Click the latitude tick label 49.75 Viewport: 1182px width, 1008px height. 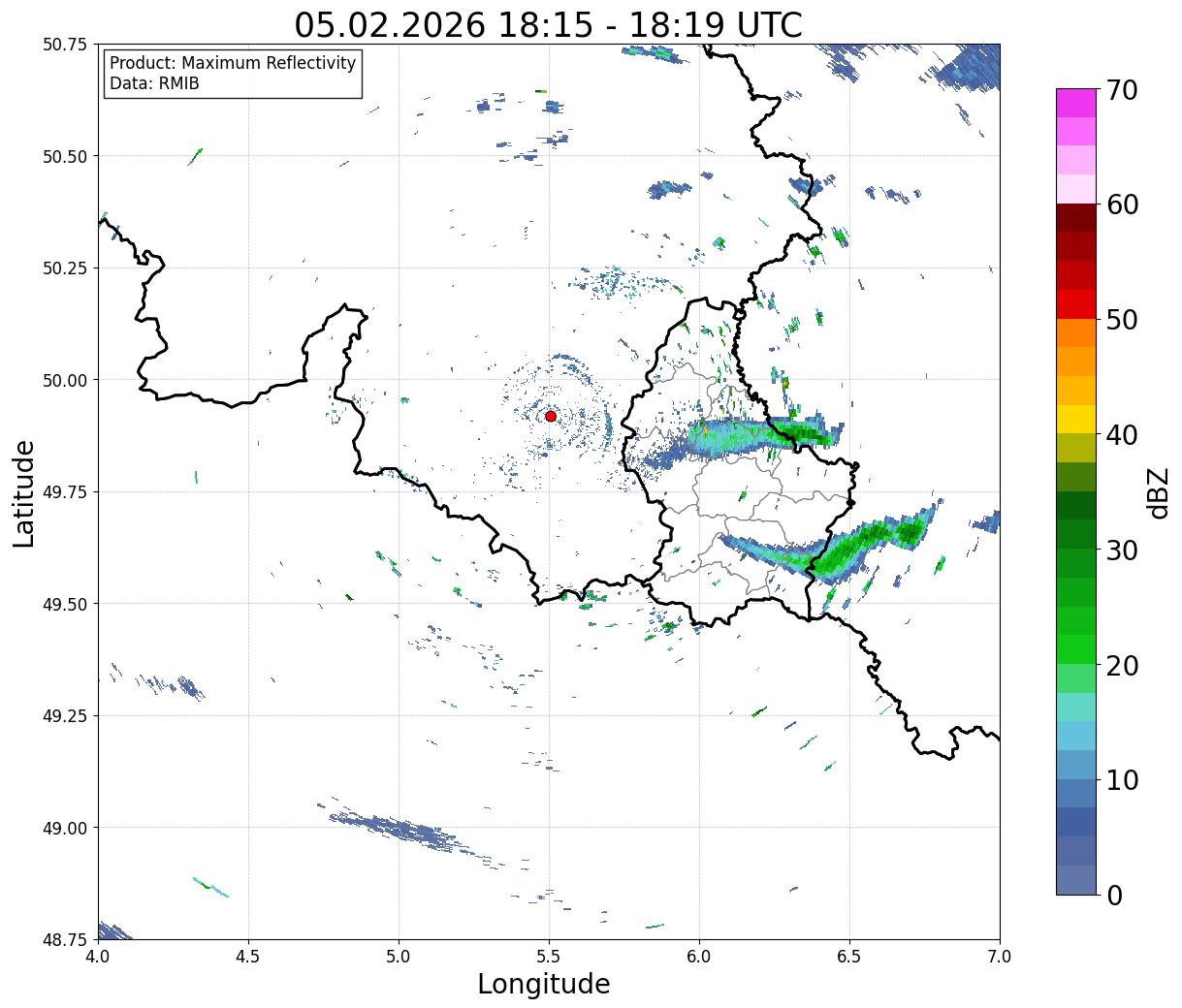64,492
